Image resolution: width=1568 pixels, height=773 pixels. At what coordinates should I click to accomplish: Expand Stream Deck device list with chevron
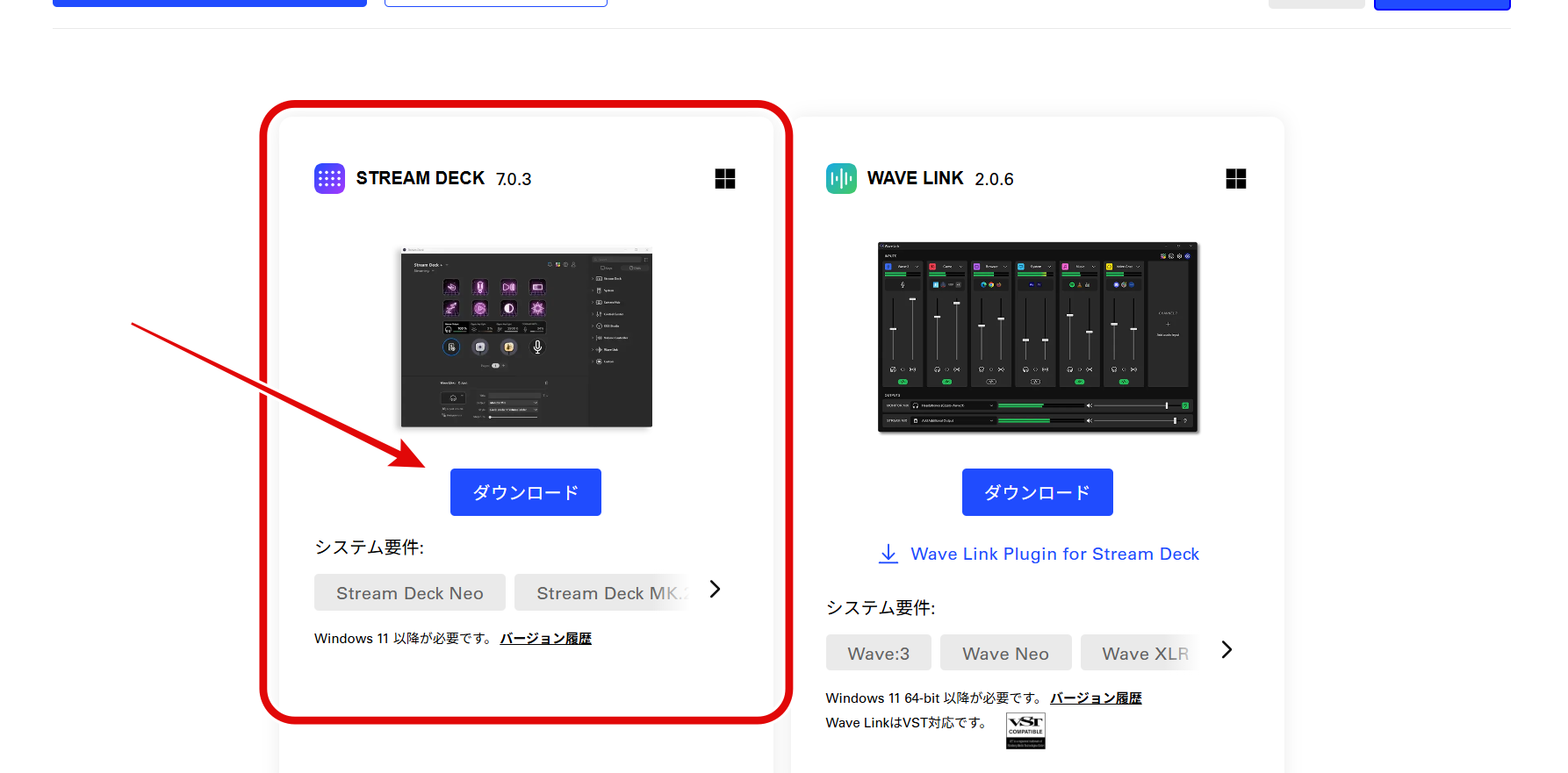(715, 590)
